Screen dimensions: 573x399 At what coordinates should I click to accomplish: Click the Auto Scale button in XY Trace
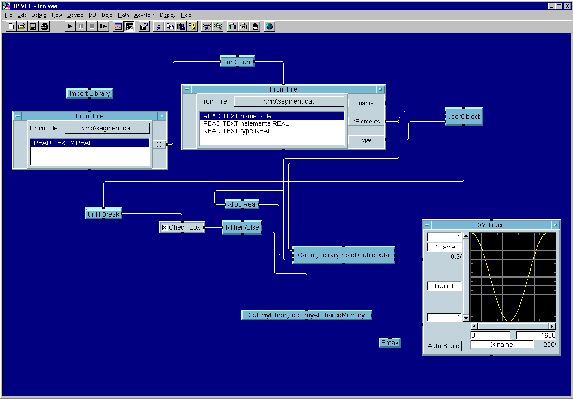pyautogui.click(x=444, y=345)
